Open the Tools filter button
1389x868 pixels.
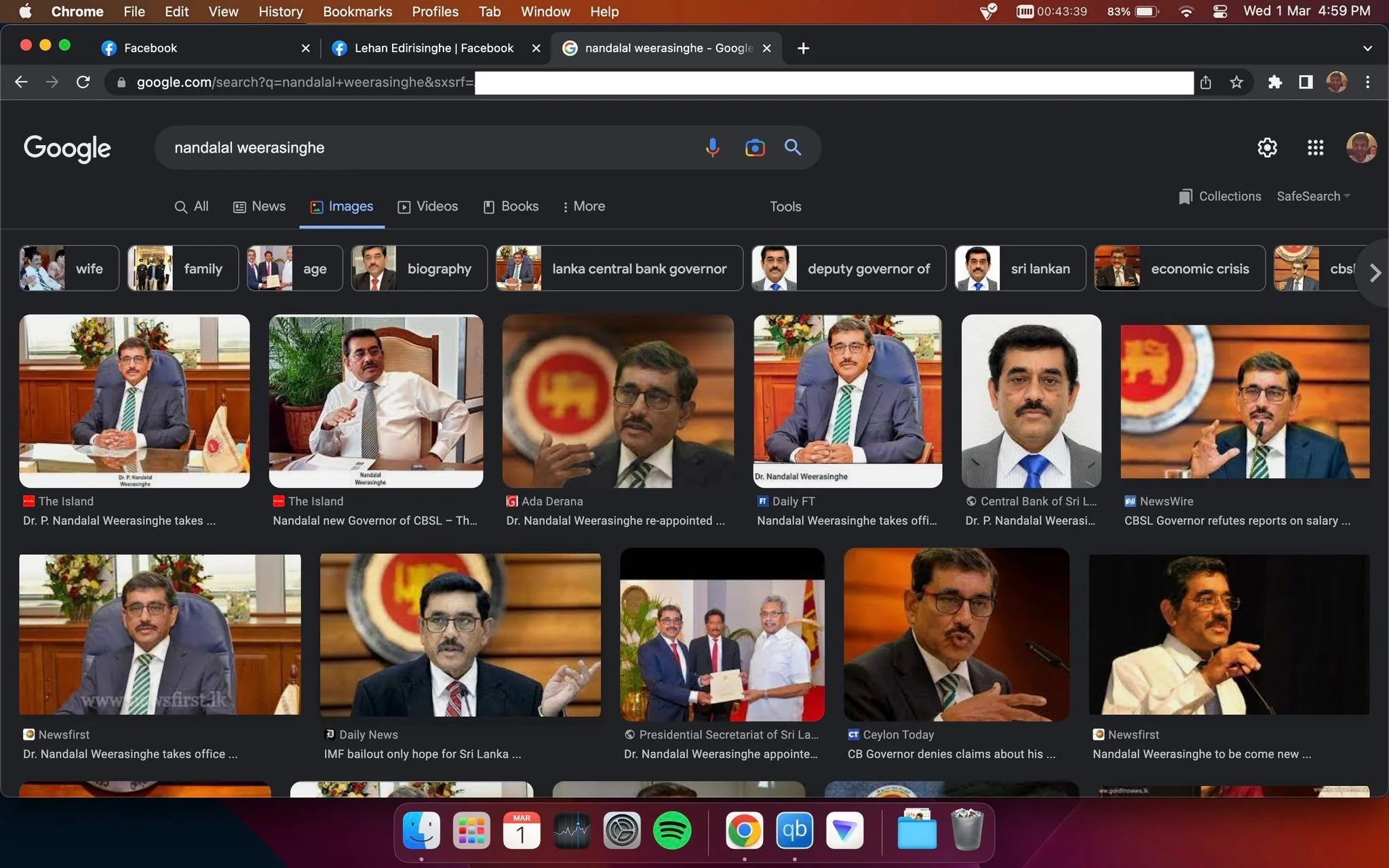click(785, 206)
